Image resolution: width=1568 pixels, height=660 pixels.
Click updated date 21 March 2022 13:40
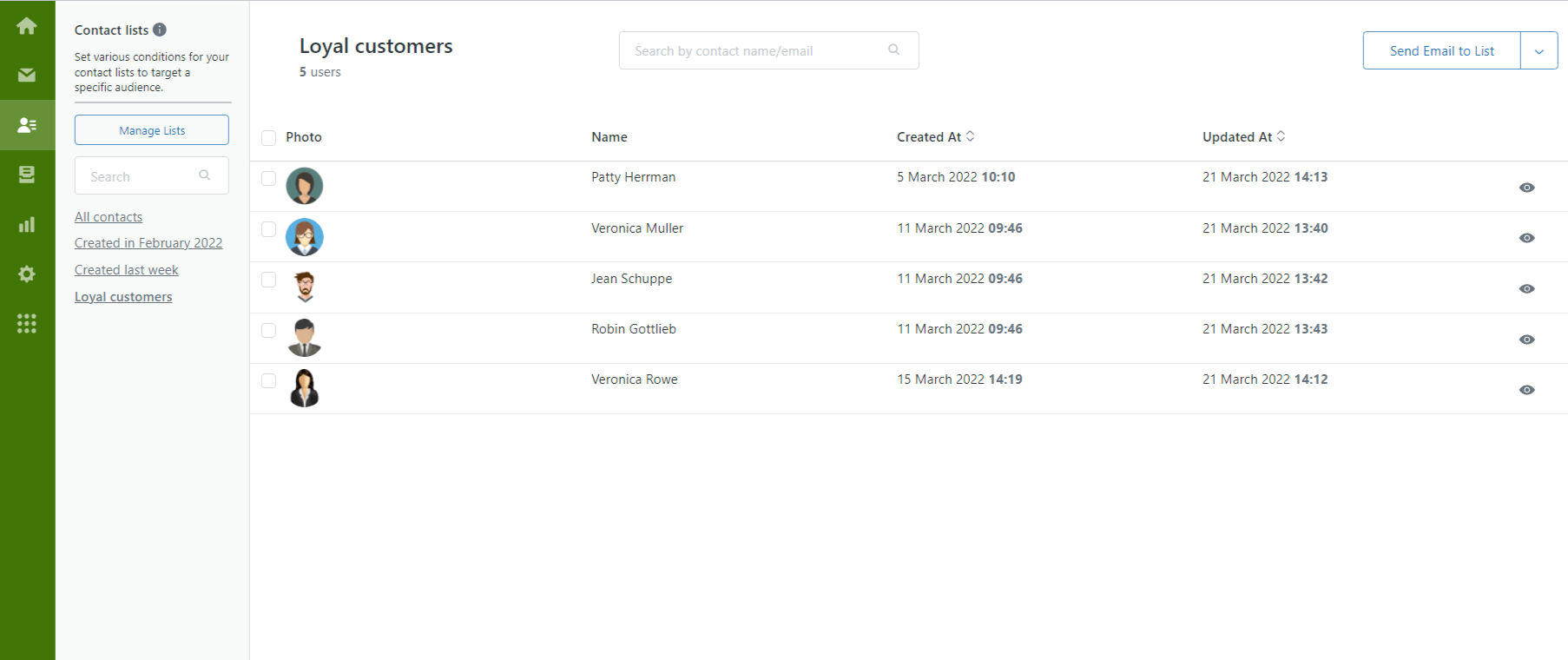click(x=1265, y=228)
